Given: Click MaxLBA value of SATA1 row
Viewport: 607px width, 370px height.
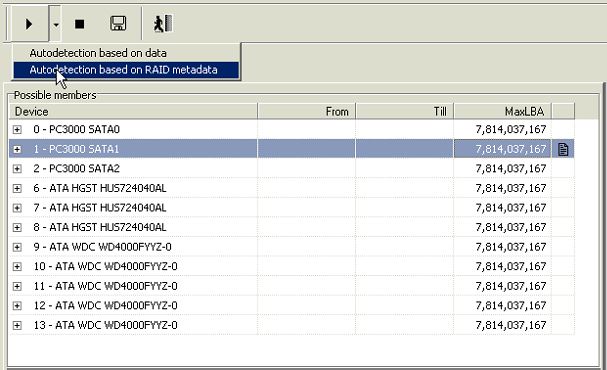Looking at the screenshot, I should 511,149.
